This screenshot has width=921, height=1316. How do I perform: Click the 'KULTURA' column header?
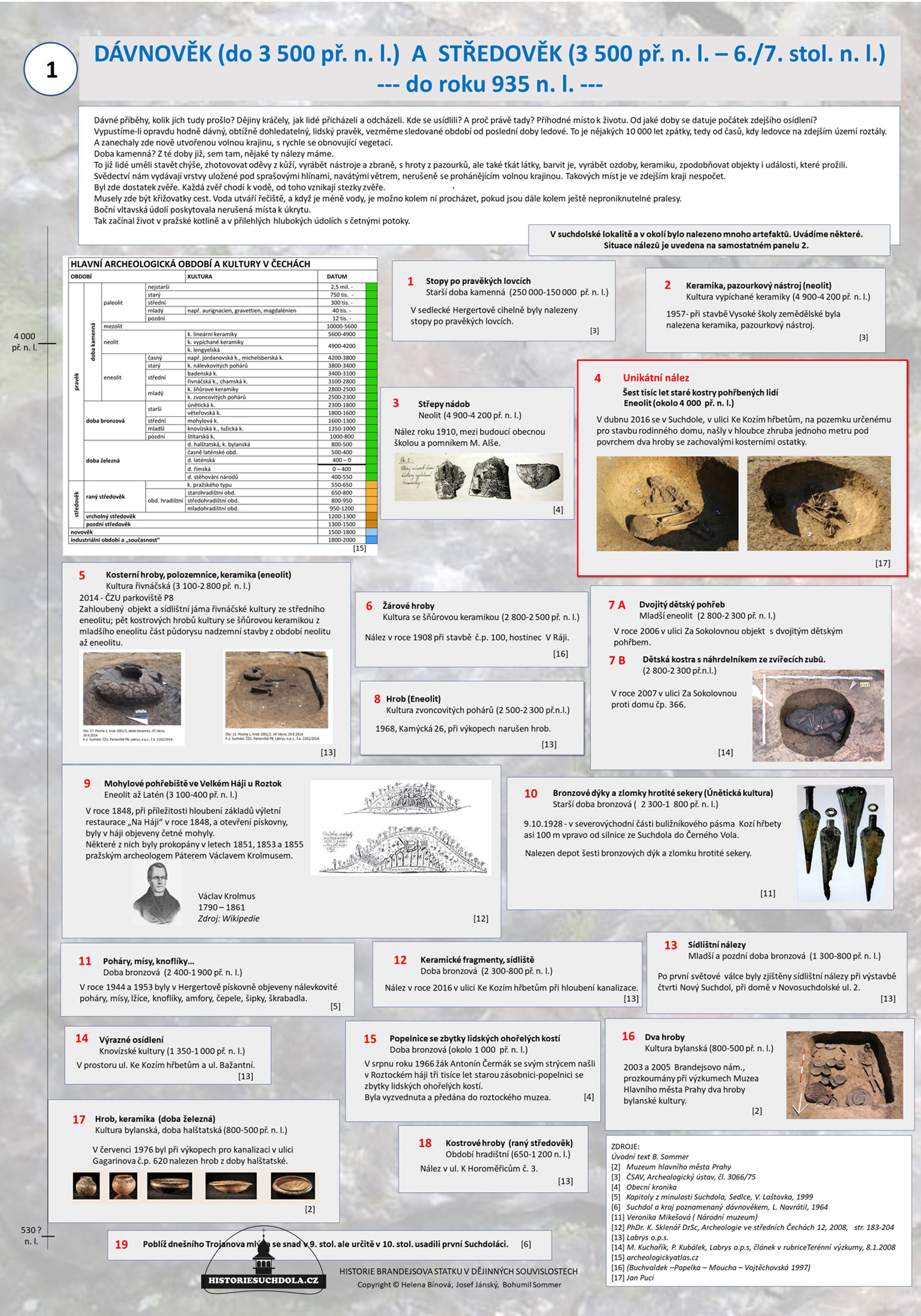coord(199,276)
